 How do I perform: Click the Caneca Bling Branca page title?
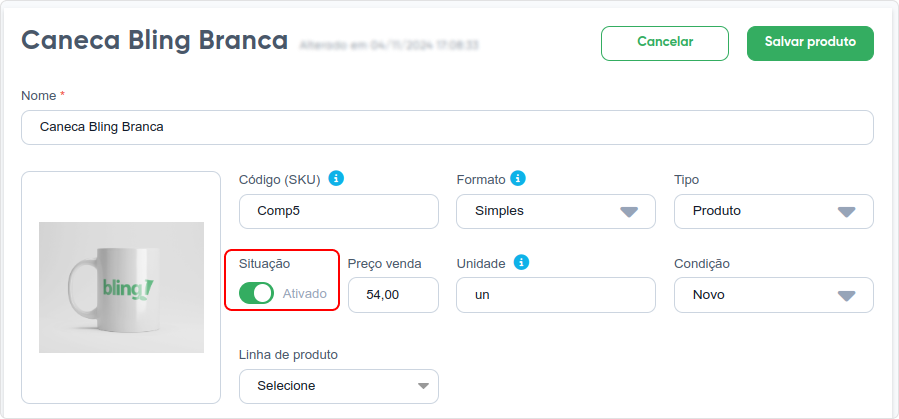point(154,41)
